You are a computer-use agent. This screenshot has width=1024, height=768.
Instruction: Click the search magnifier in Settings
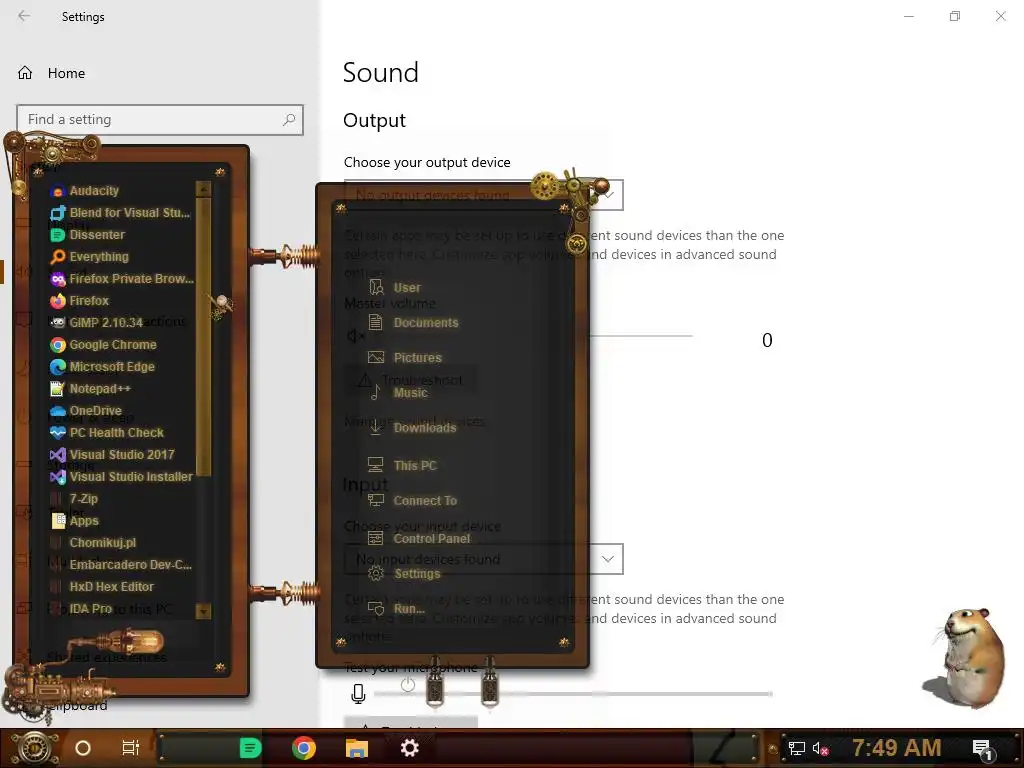[289, 120]
